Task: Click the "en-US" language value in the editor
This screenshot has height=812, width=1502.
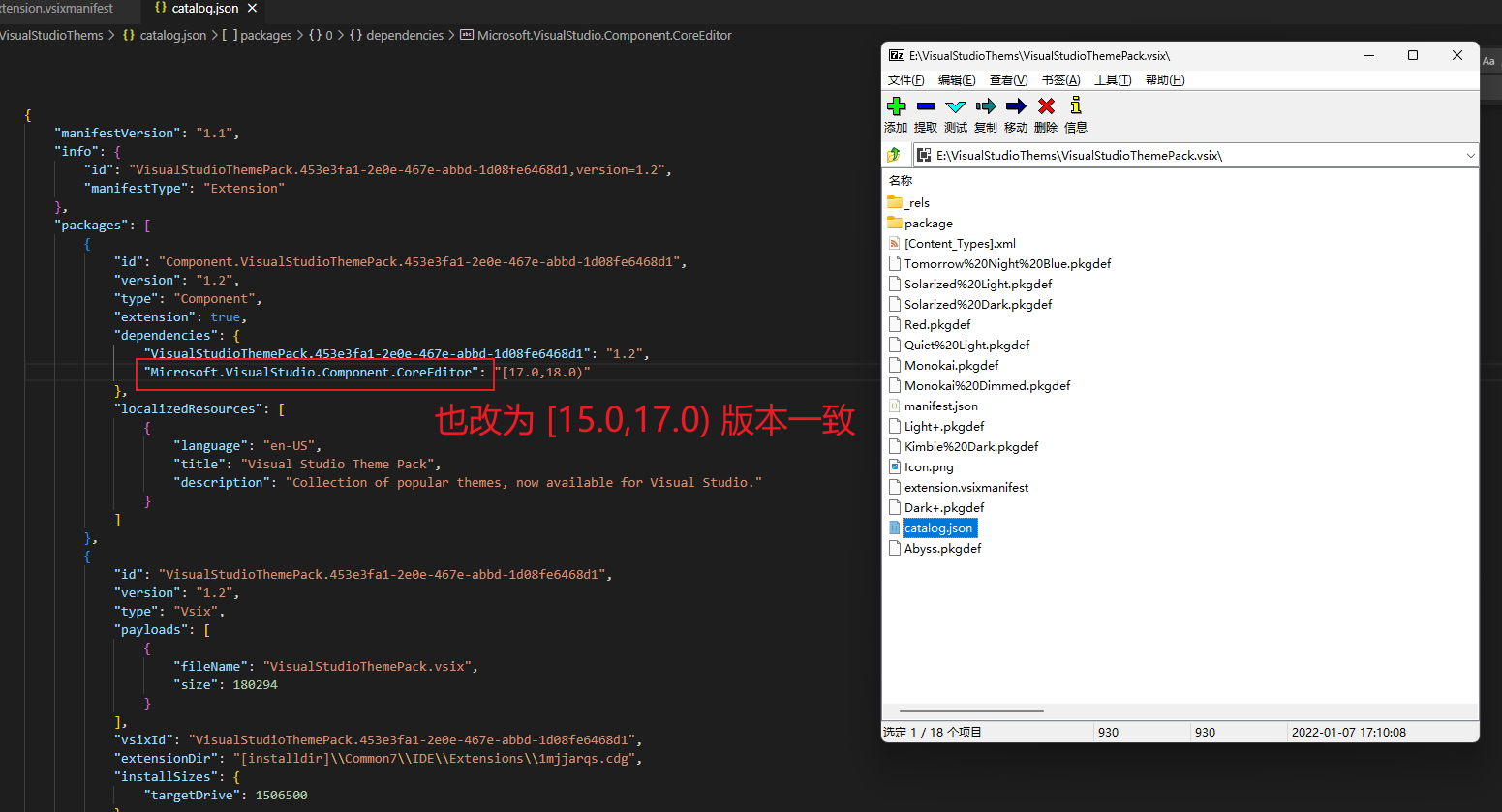Action: pos(289,446)
